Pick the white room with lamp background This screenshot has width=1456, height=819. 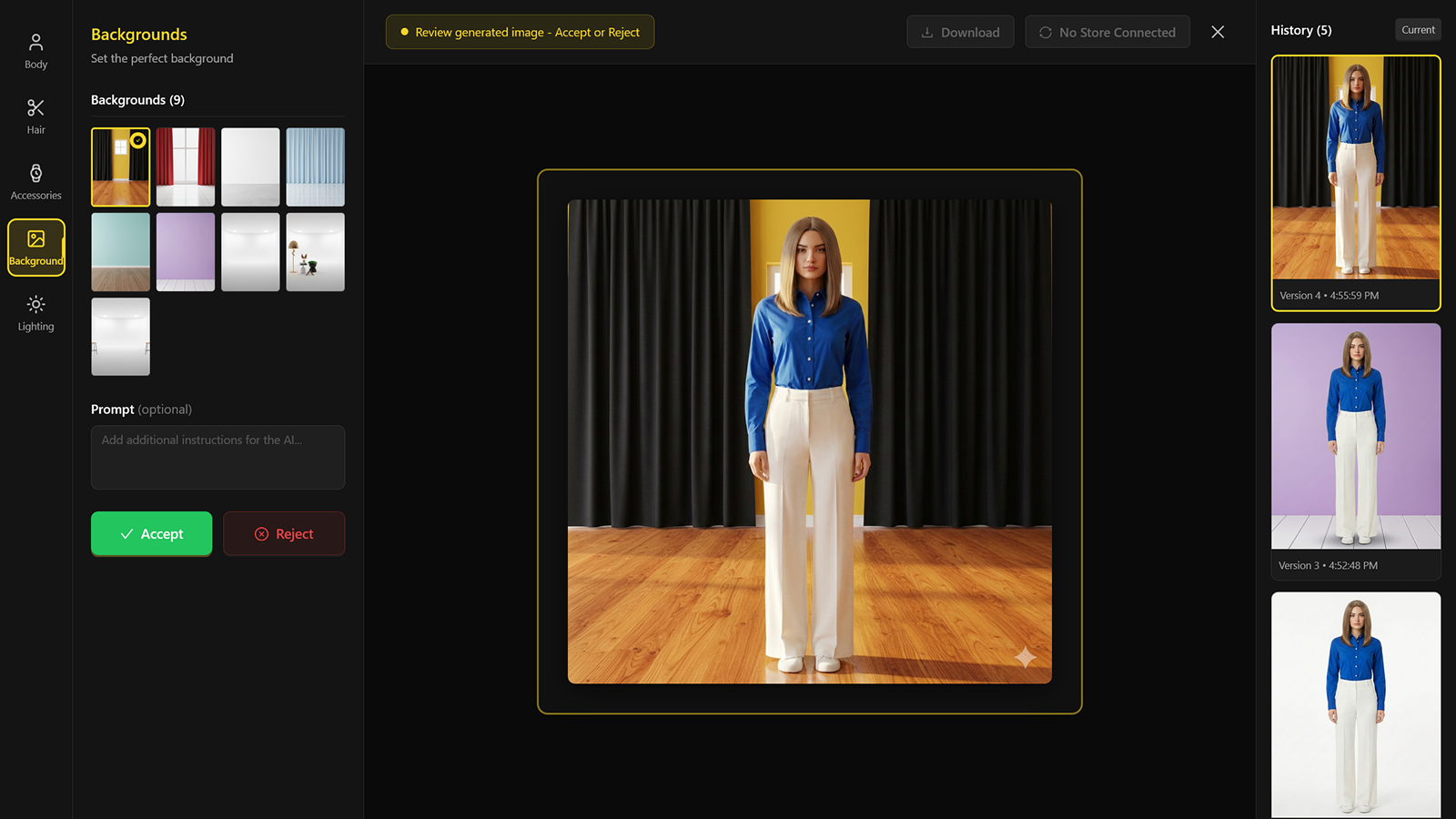[x=315, y=252]
